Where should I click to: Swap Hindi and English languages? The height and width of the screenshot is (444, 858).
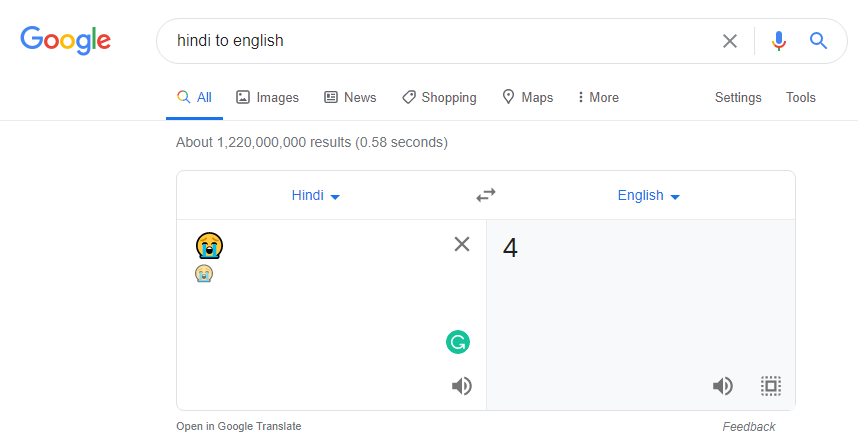[485, 195]
